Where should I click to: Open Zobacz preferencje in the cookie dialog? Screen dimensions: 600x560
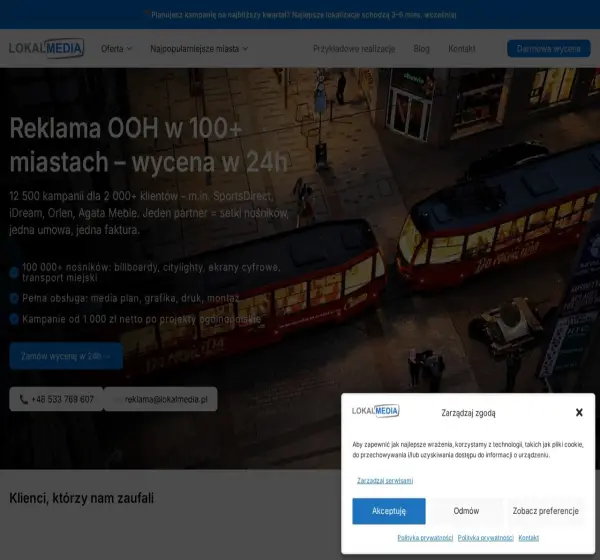pos(546,511)
